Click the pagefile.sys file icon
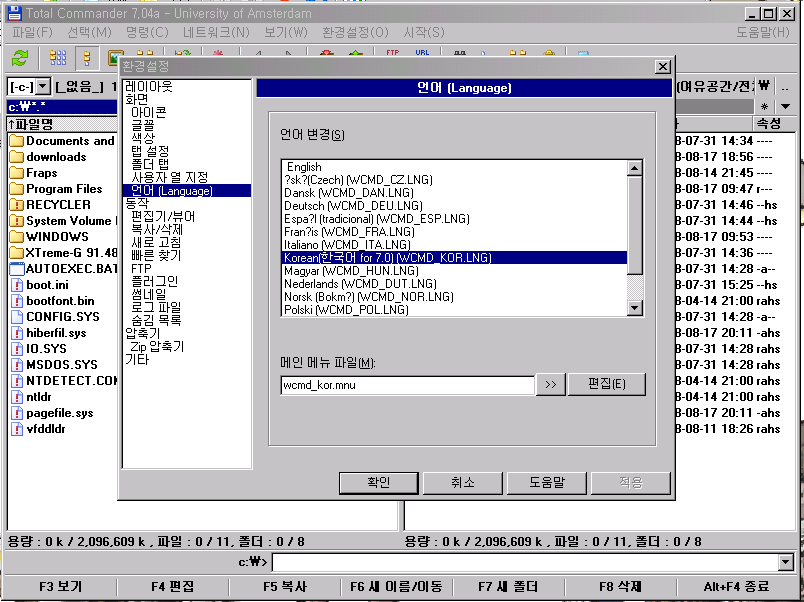804x602 pixels. point(17,413)
